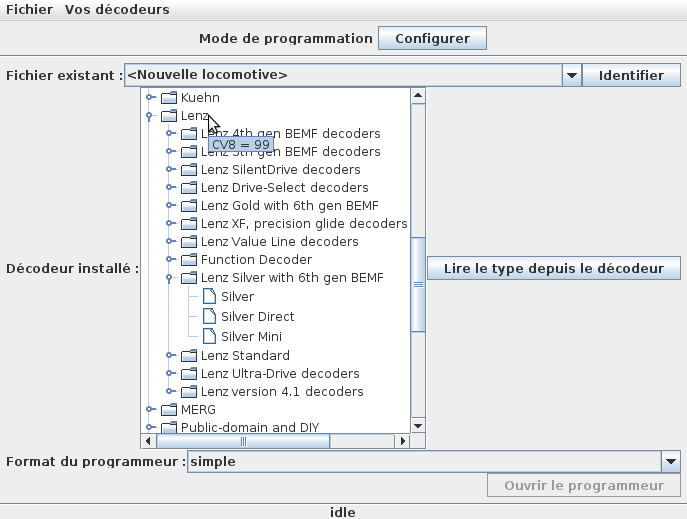Click the Nouvelle locomotive combo box field
The image size is (687, 519).
343,75
